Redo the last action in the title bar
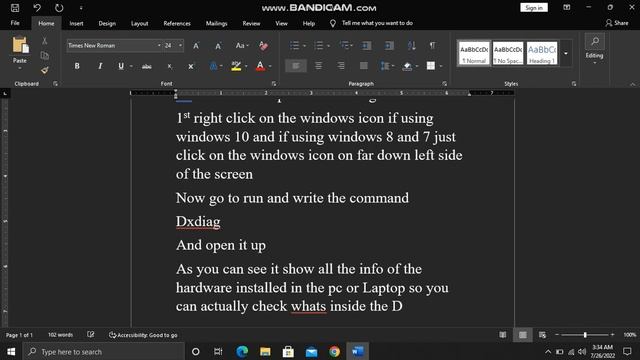This screenshot has width=640, height=360. click(59, 8)
